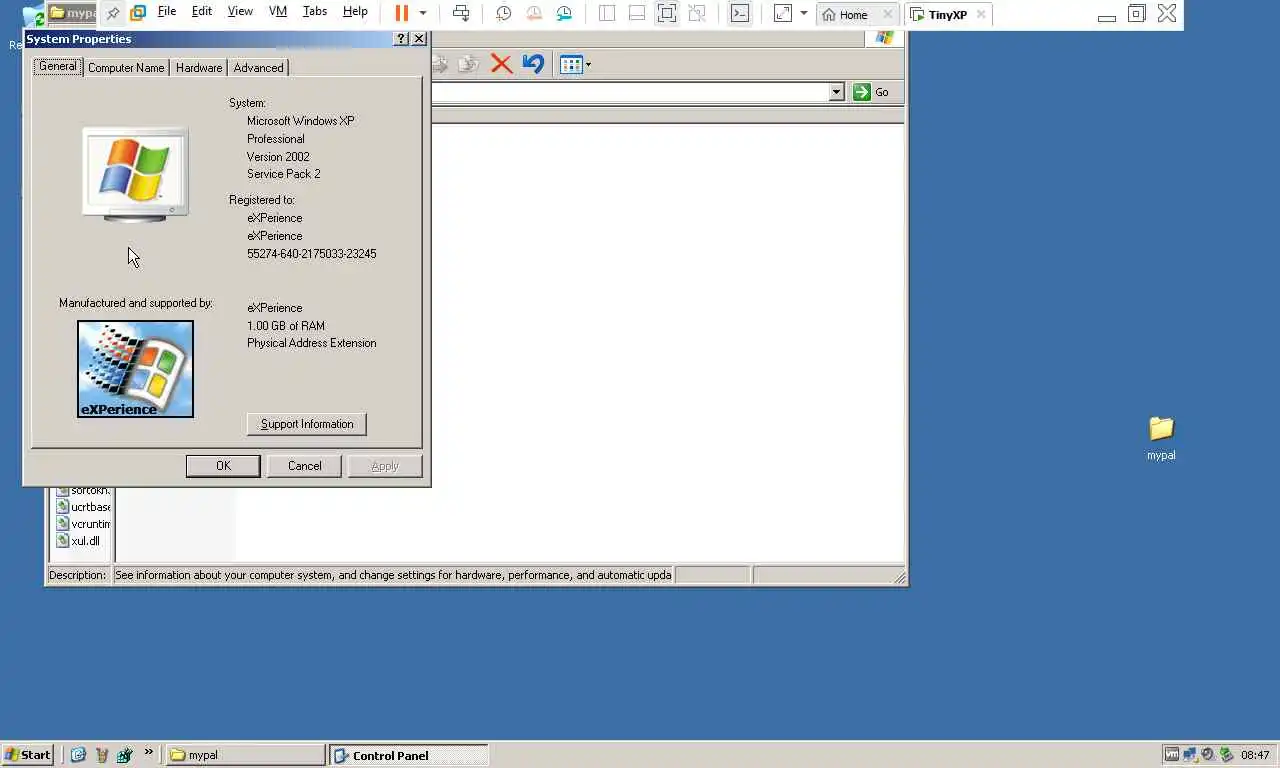Close the Home tab
1280x768 pixels.
(x=888, y=14)
